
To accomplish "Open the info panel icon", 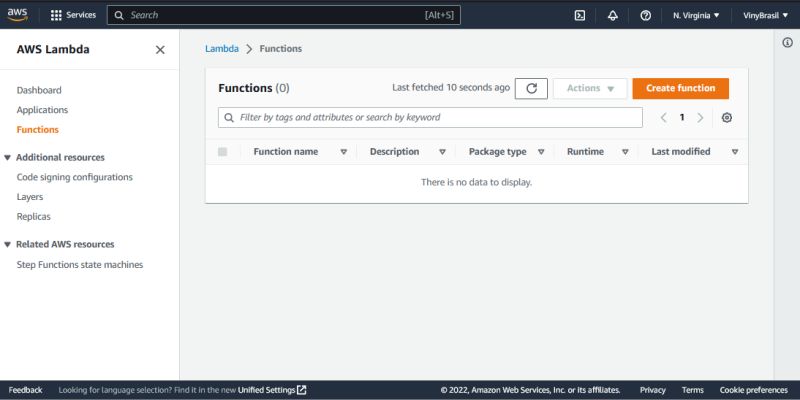I will pyautogui.click(x=787, y=42).
